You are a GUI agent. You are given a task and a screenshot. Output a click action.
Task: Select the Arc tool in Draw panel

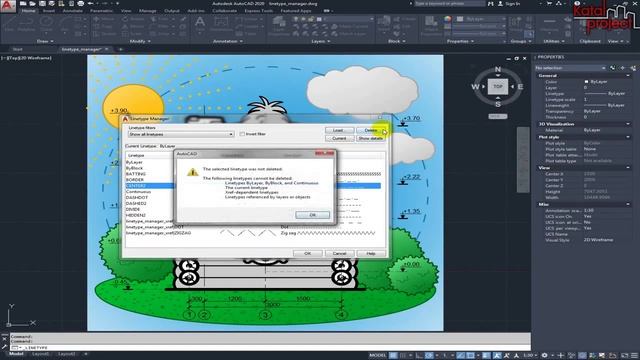[64, 24]
